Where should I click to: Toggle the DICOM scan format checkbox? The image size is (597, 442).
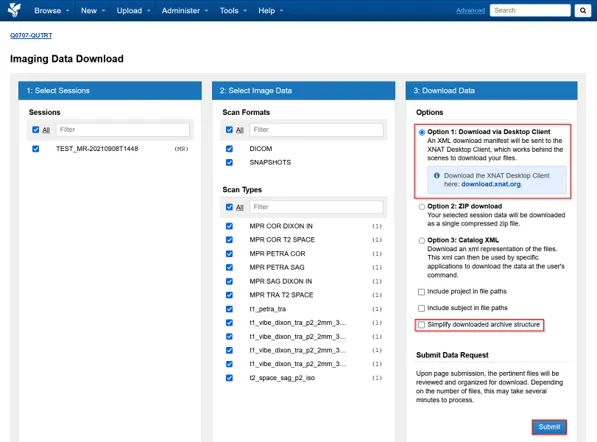tap(229, 148)
